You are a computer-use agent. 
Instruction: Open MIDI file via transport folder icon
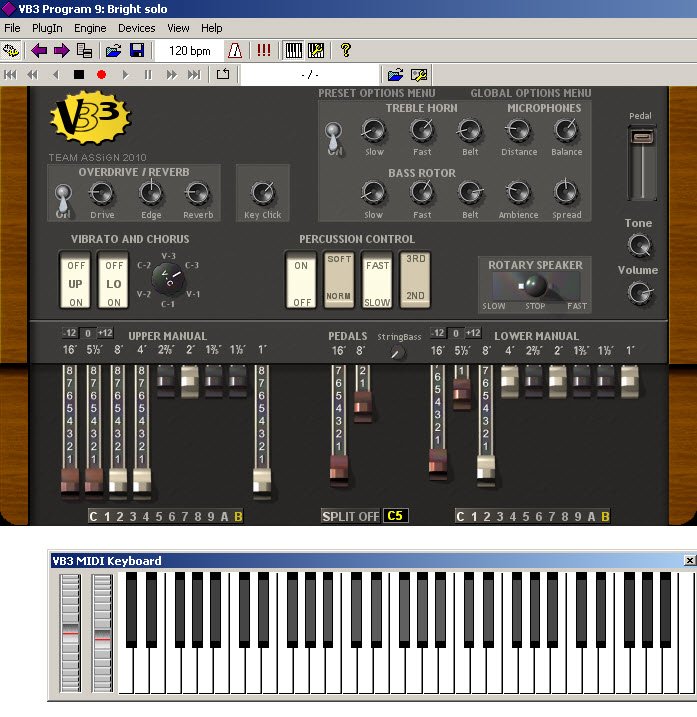pos(396,75)
